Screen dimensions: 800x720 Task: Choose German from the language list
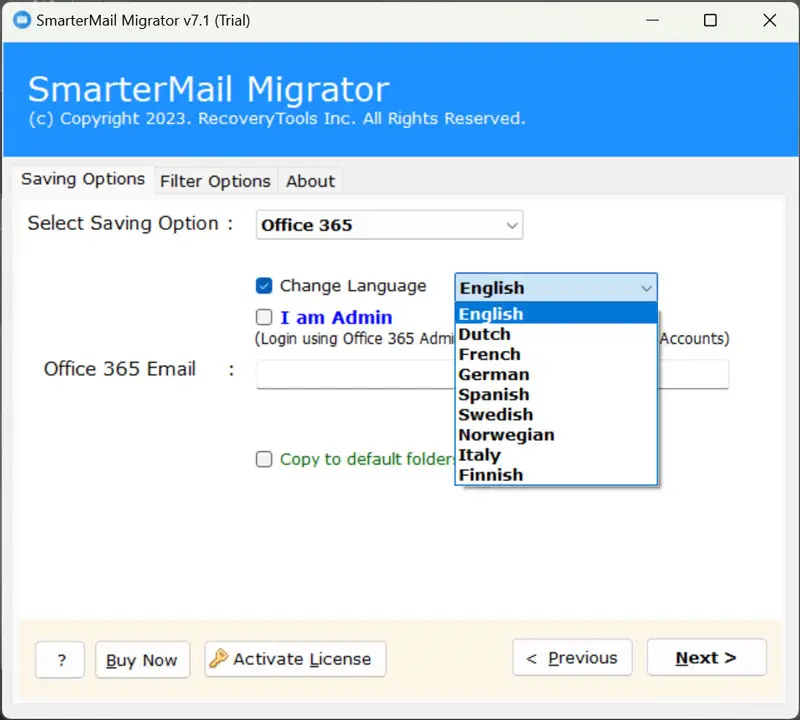(494, 374)
